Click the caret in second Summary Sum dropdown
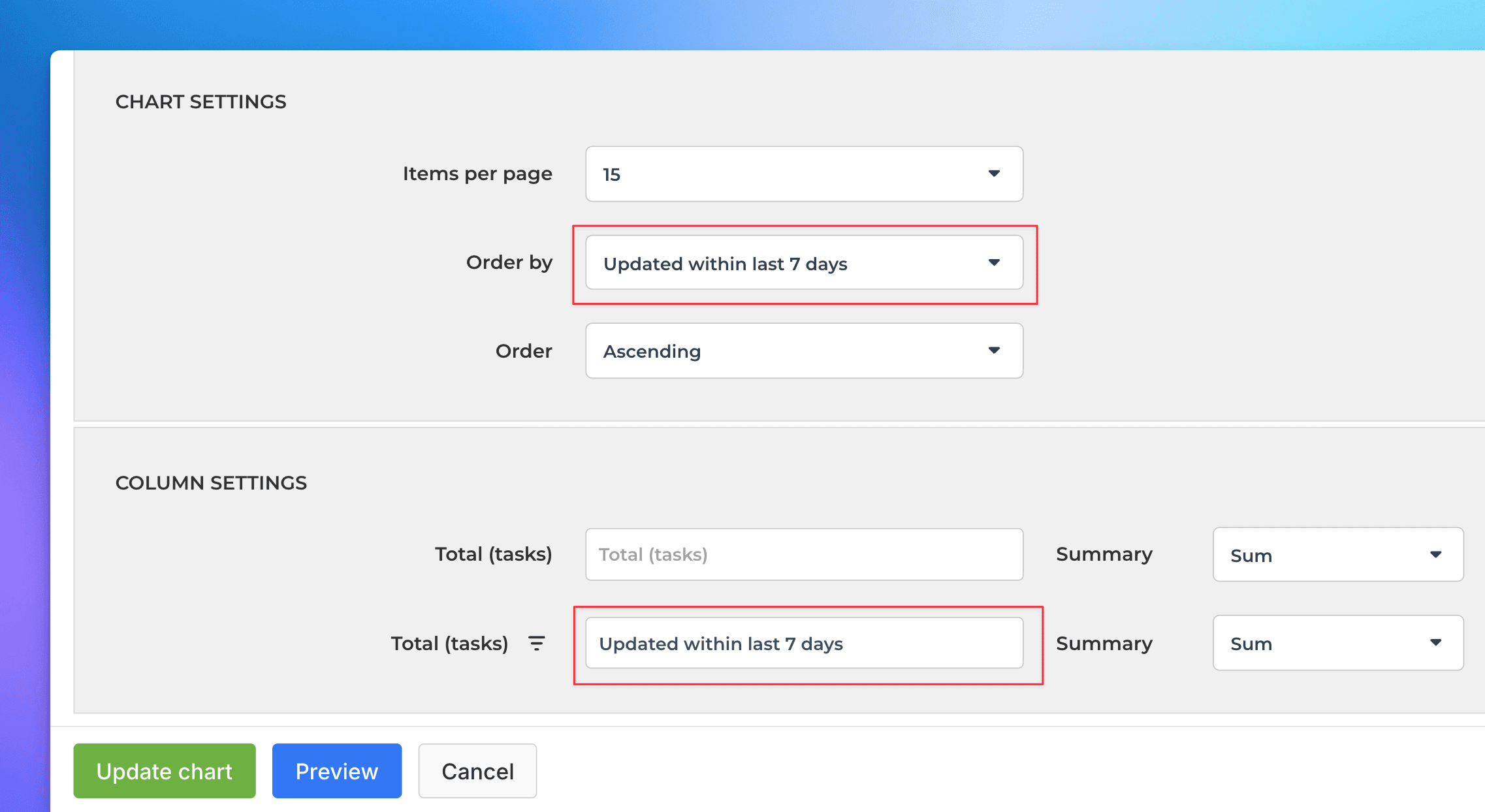 (x=1435, y=643)
